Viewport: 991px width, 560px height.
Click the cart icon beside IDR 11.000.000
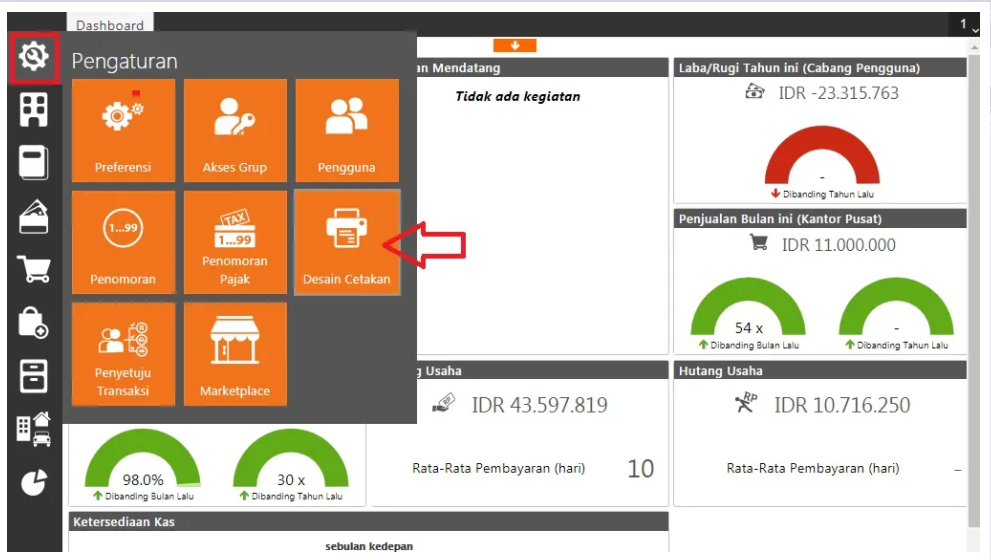[x=758, y=242]
